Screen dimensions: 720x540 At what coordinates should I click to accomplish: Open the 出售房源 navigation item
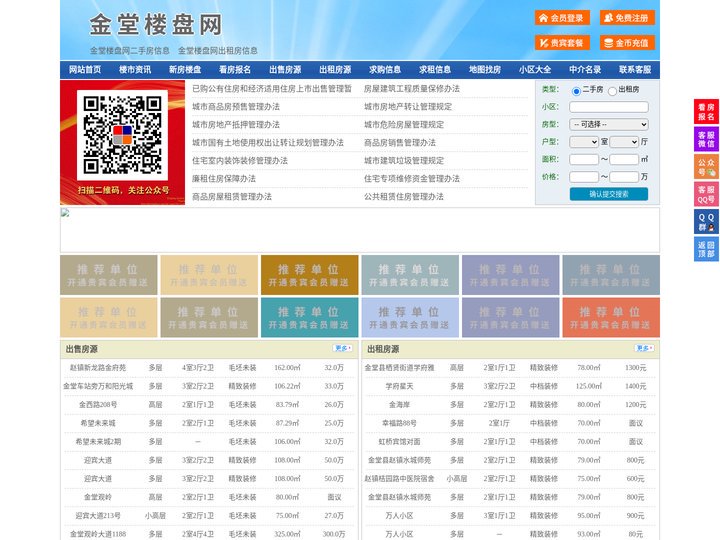click(x=285, y=70)
